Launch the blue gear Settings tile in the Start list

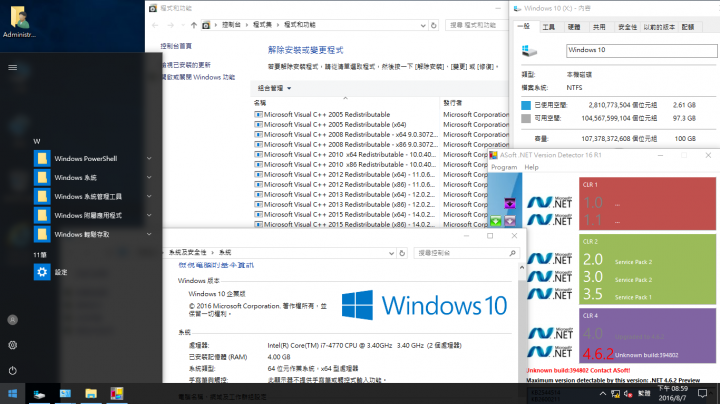42,272
